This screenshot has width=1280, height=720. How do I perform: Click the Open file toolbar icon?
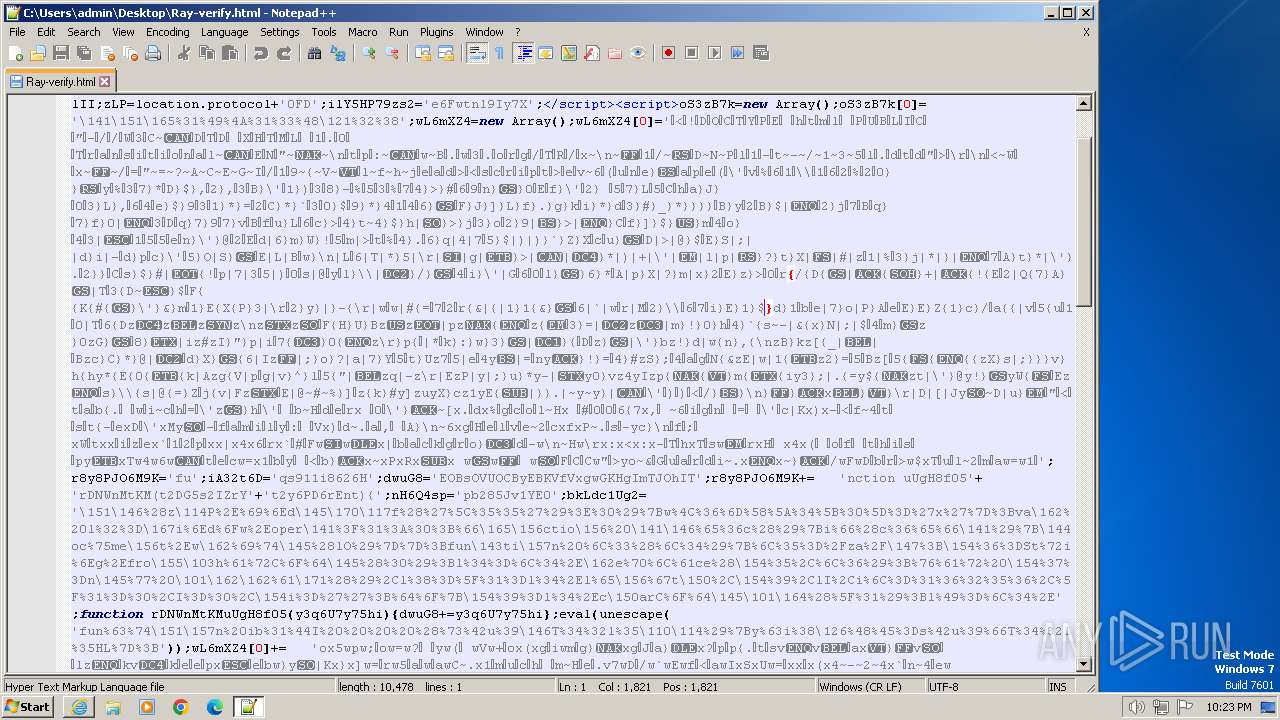(x=38, y=53)
